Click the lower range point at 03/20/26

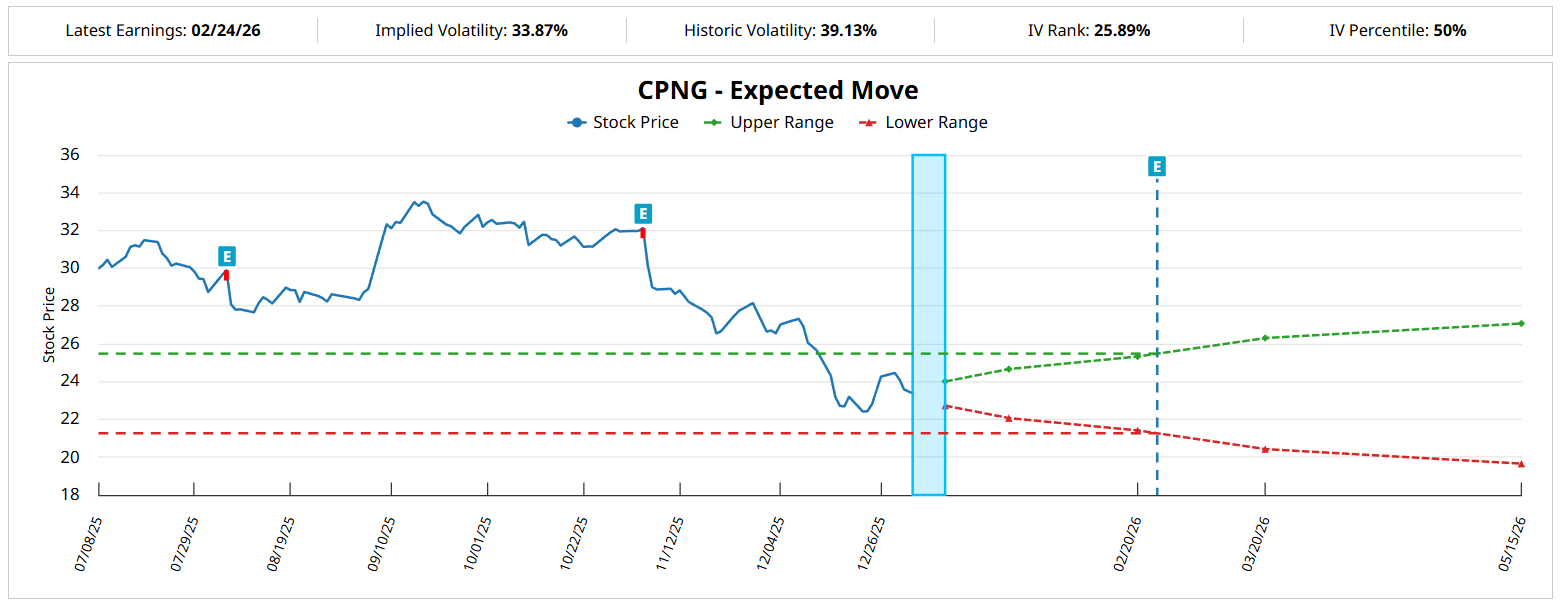coord(1265,449)
